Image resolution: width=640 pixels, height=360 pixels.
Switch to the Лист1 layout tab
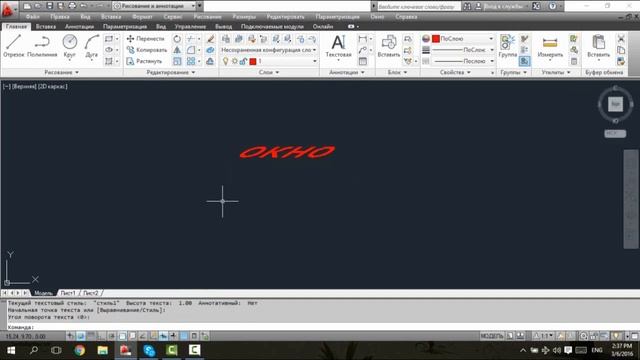tap(68, 293)
